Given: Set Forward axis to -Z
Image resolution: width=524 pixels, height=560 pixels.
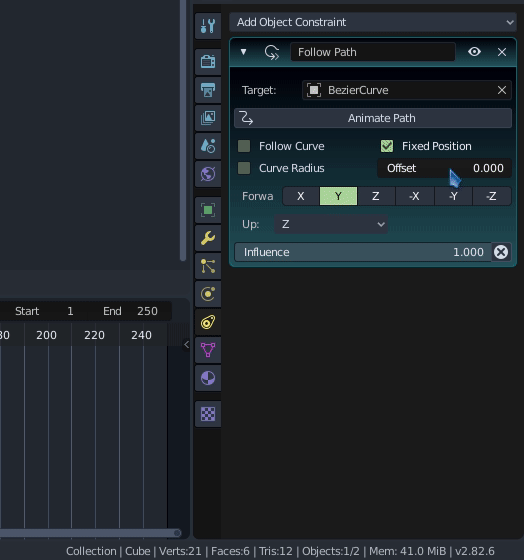Looking at the screenshot, I should click(x=492, y=196).
